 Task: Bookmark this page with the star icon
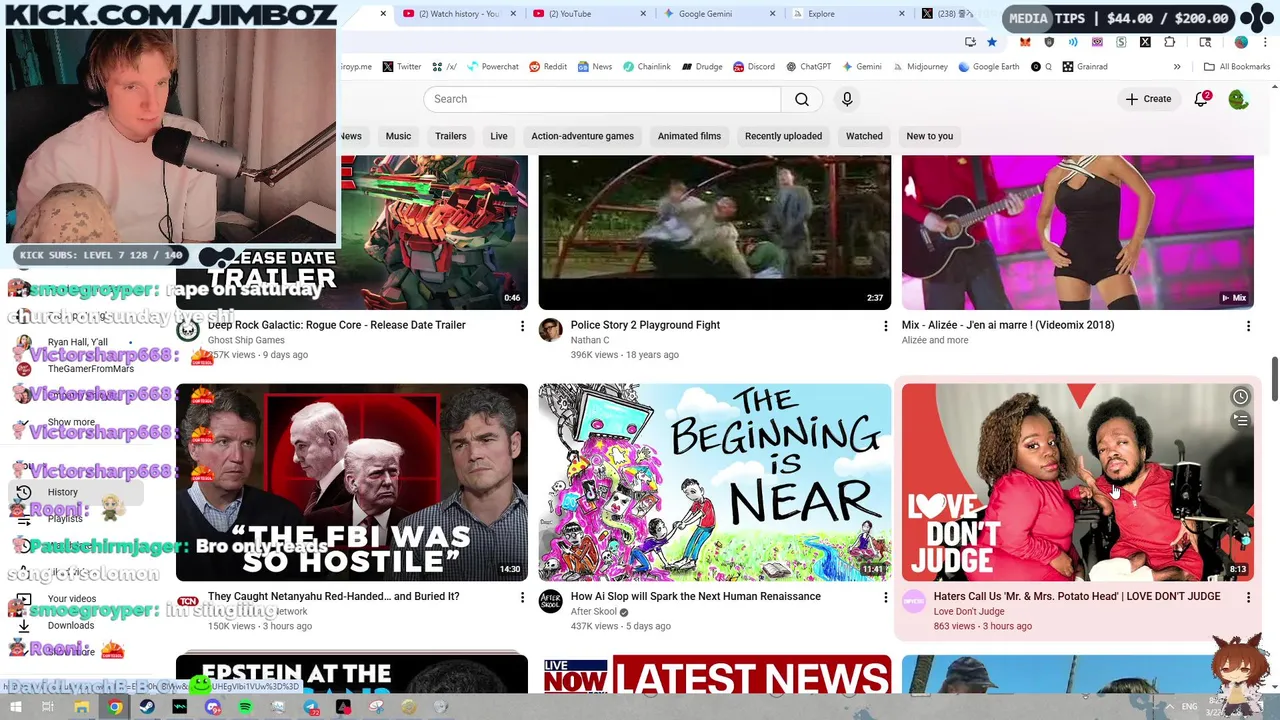992,42
